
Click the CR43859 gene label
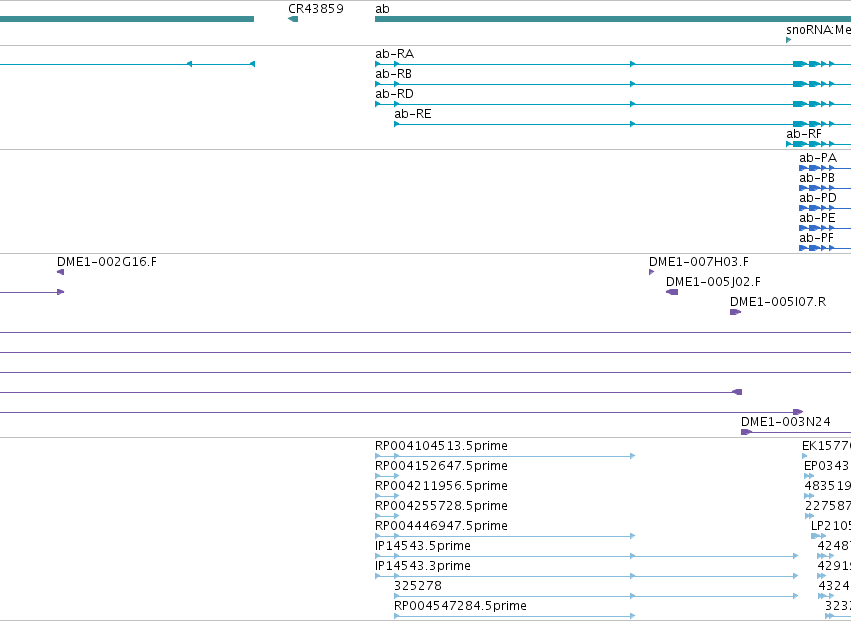point(316,9)
